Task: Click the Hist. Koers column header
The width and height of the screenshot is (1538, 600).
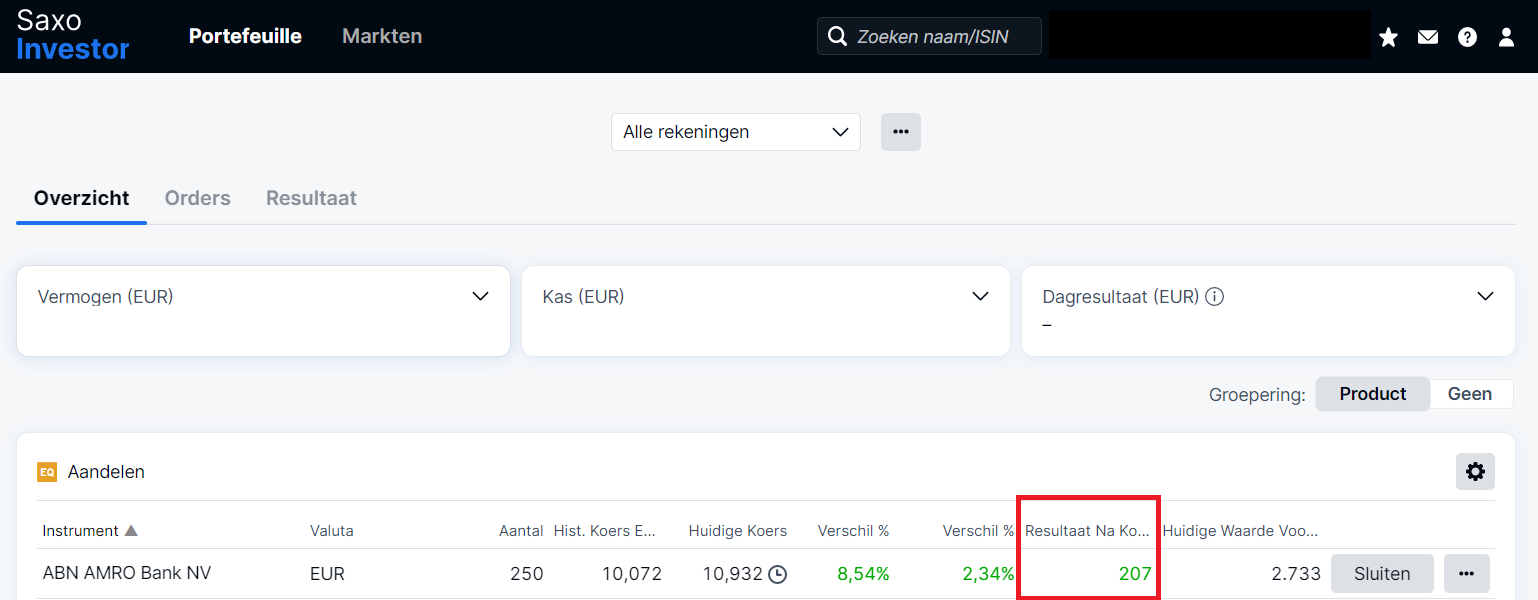Action: [607, 531]
